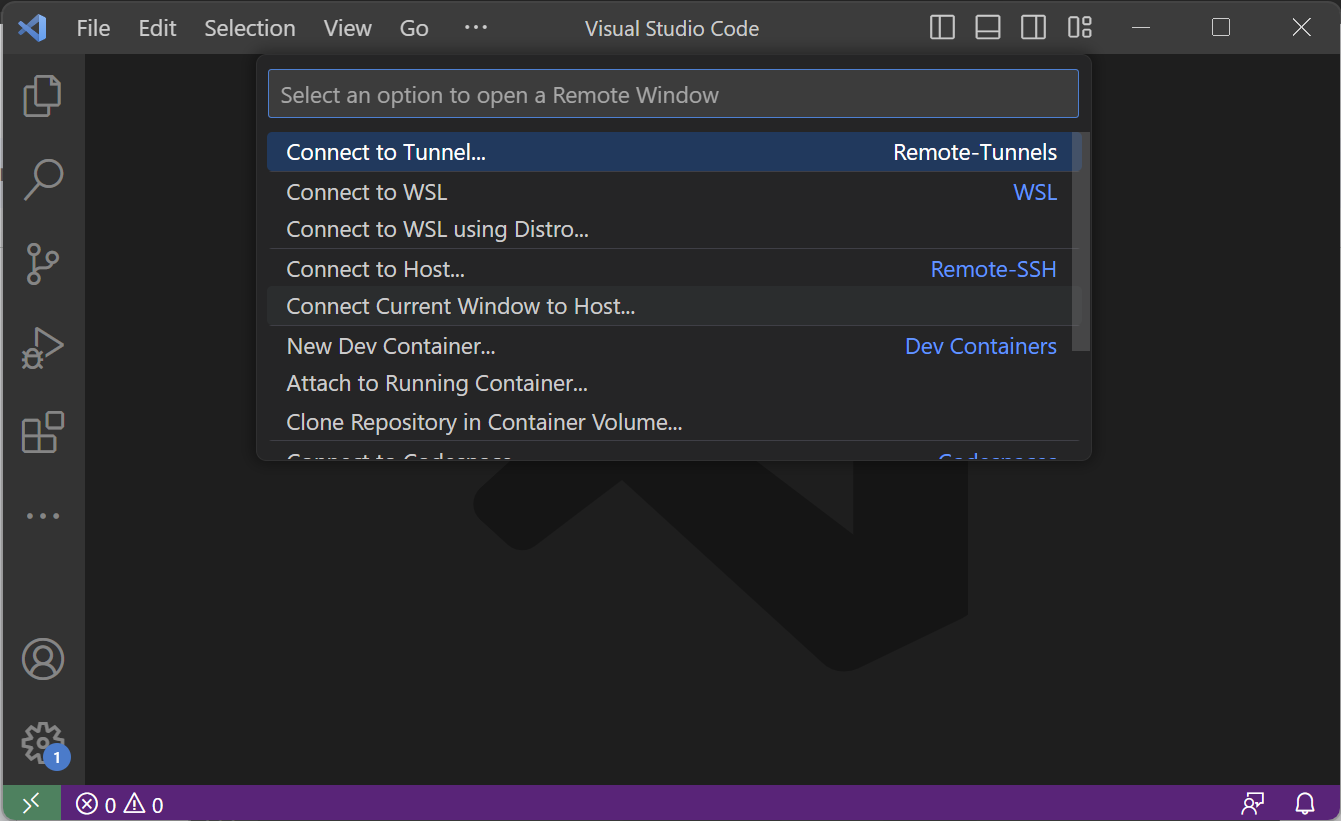Open the Selection menu
This screenshot has height=821, width=1341.
pyautogui.click(x=250, y=28)
